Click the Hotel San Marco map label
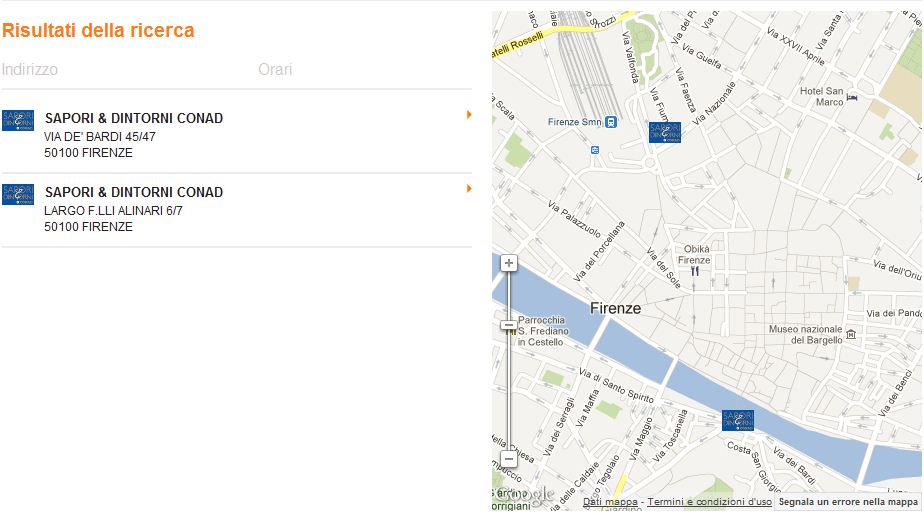 pyautogui.click(x=821, y=96)
